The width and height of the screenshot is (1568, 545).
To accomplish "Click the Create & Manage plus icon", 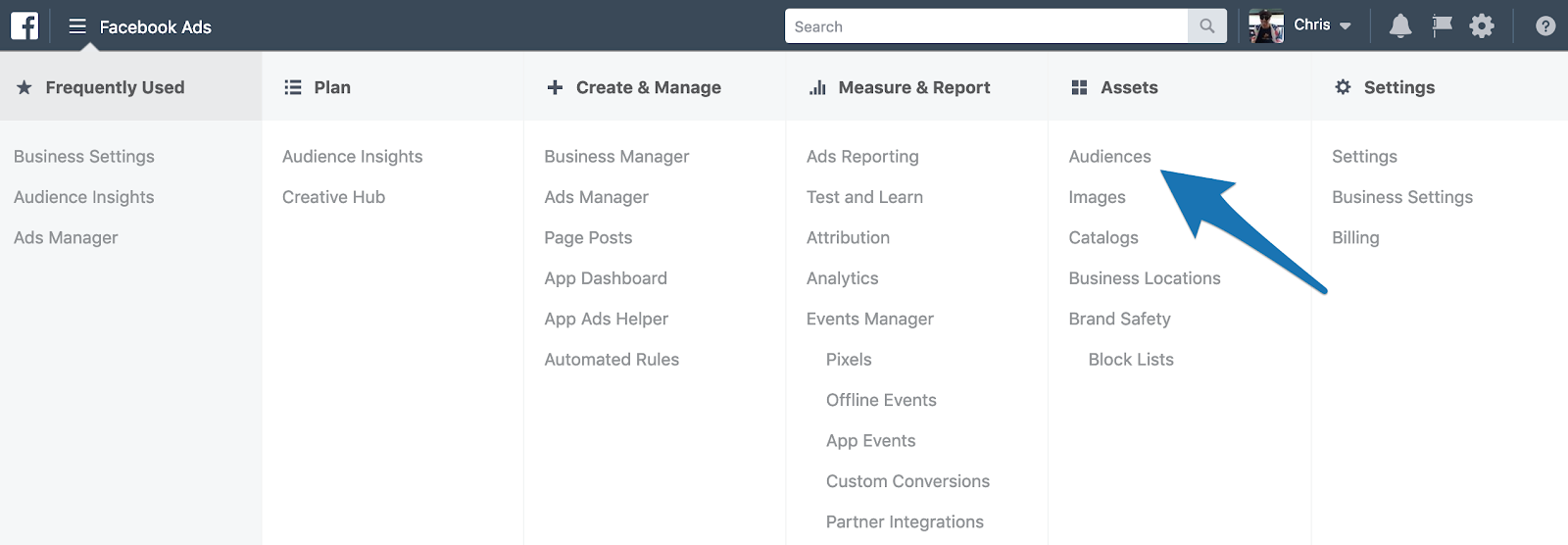I will pos(555,87).
